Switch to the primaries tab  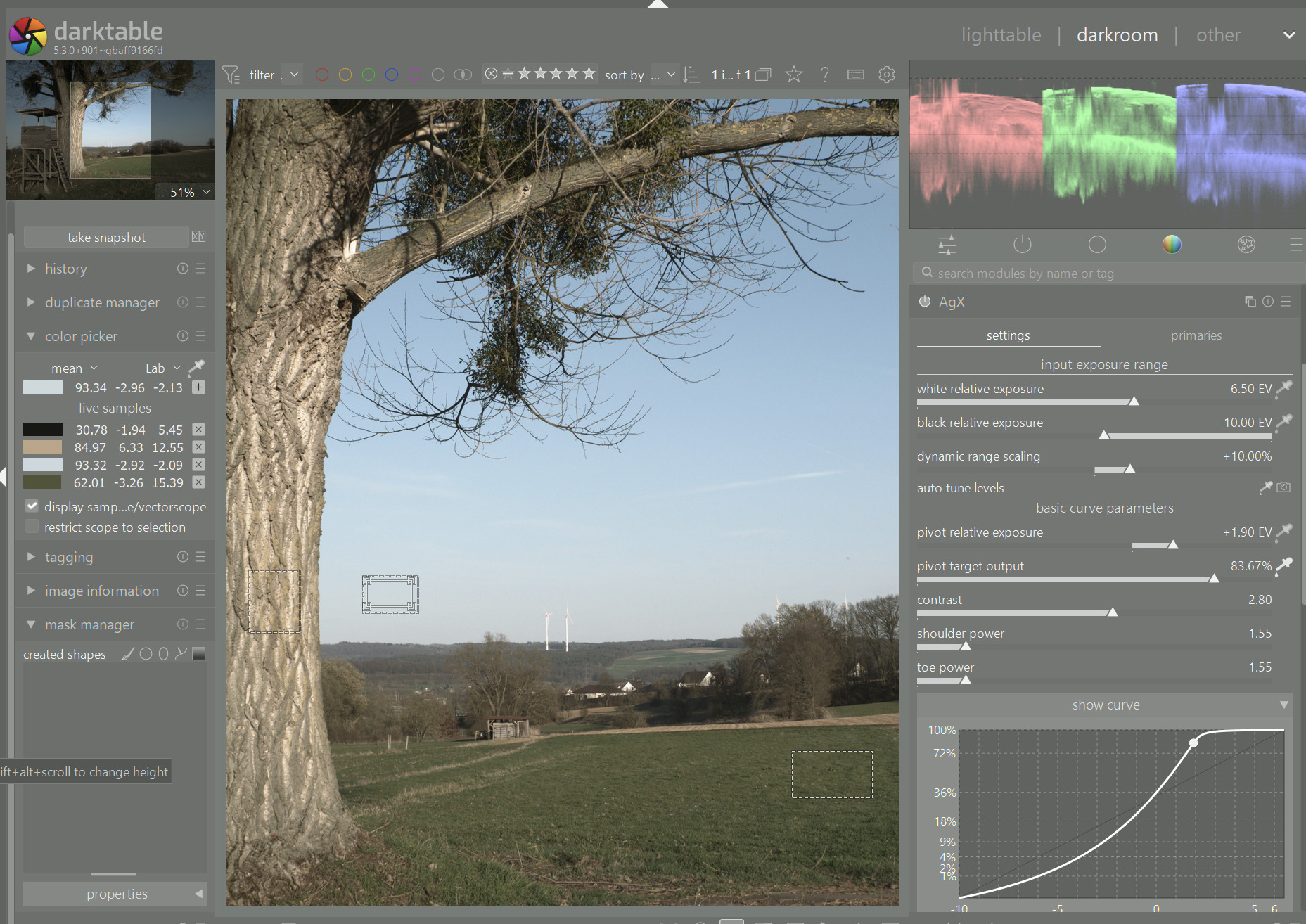point(1196,335)
